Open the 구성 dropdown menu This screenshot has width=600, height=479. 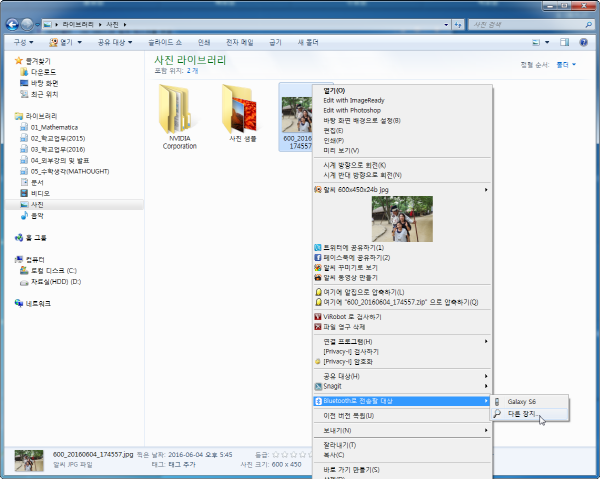23,42
